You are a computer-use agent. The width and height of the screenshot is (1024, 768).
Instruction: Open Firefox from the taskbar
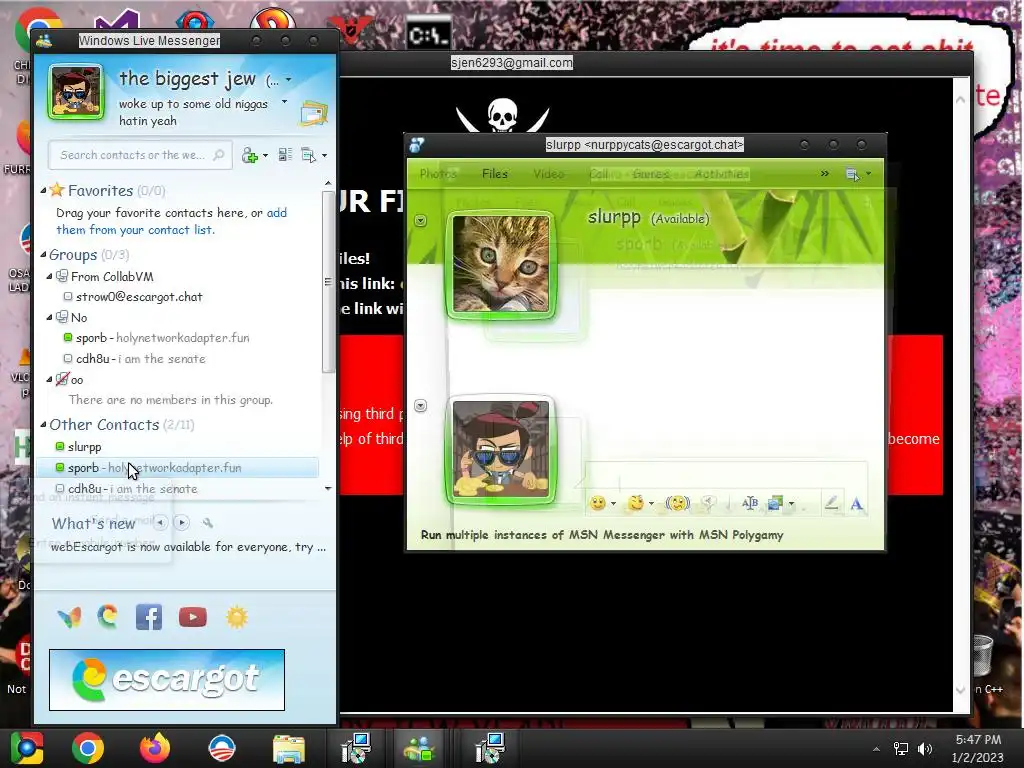[155, 748]
